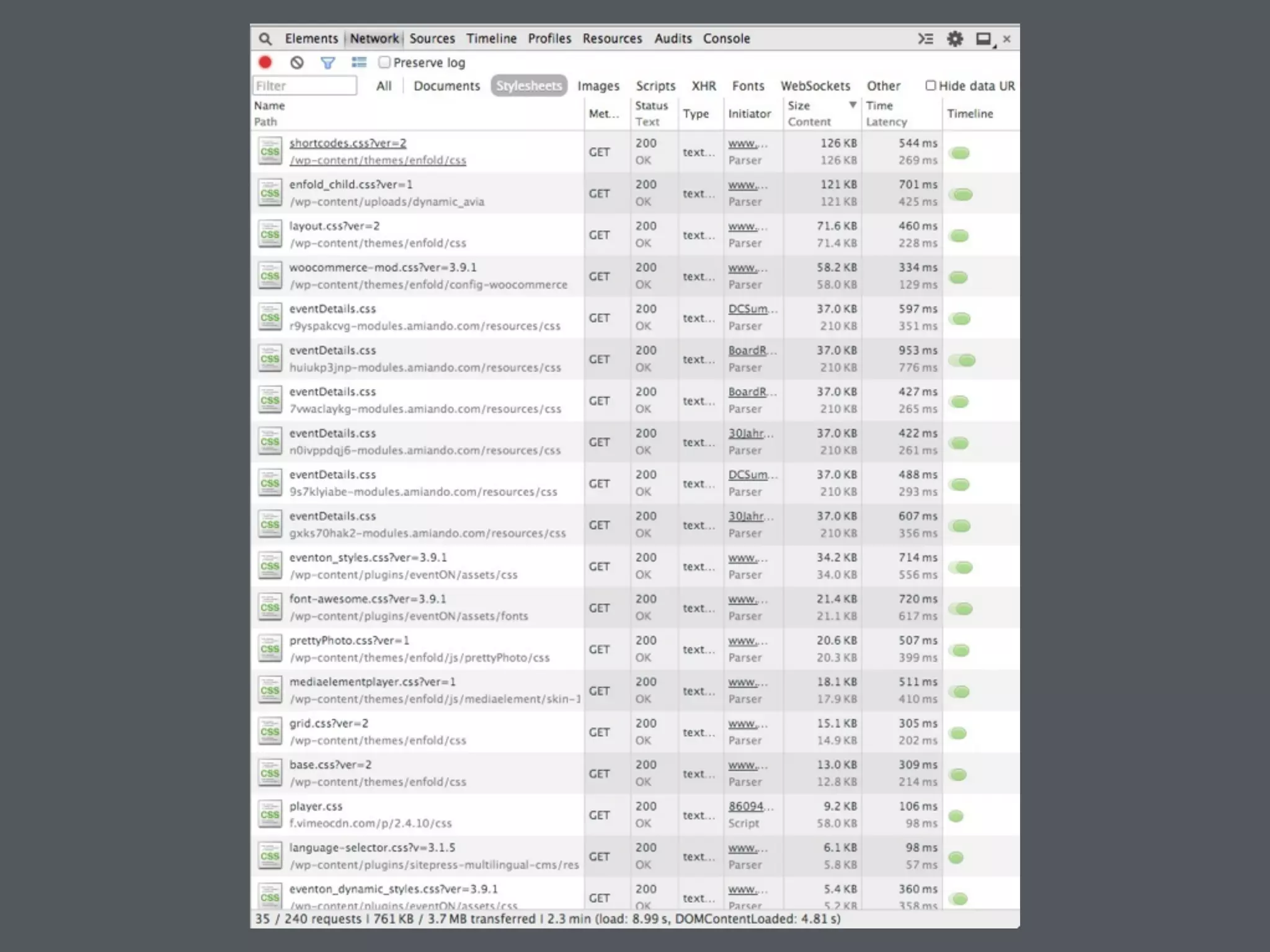Change dock side with the dock icon
The height and width of the screenshot is (952, 1270).
pos(984,39)
